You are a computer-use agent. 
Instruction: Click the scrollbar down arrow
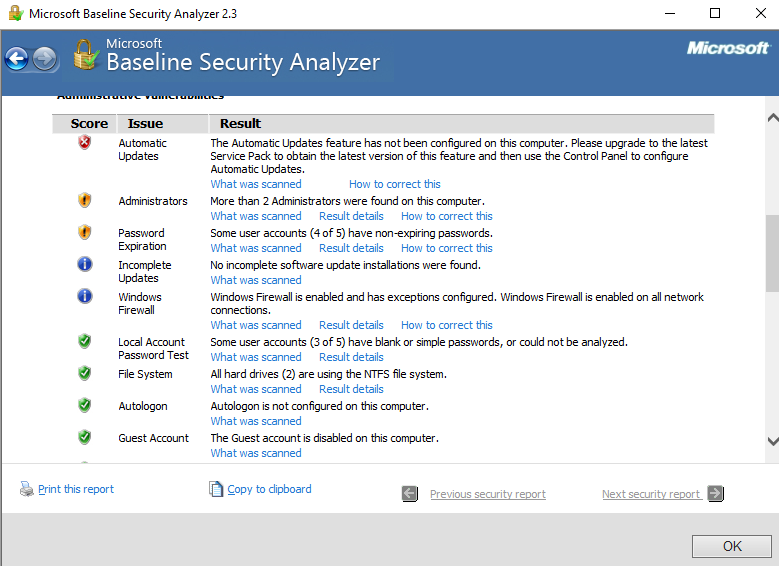tap(773, 441)
